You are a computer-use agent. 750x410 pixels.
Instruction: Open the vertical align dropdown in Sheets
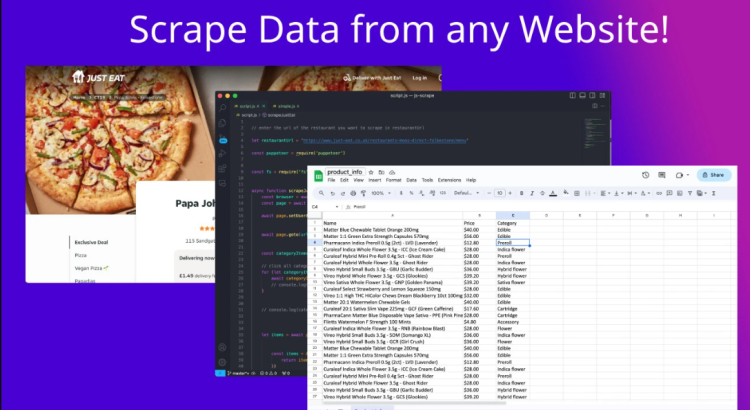coord(619,193)
